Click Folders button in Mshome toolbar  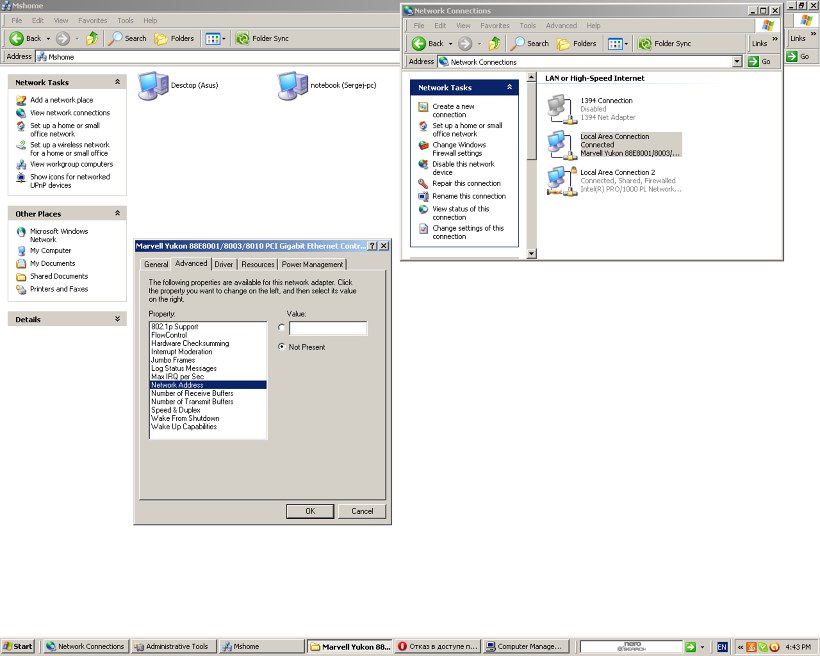pos(174,38)
